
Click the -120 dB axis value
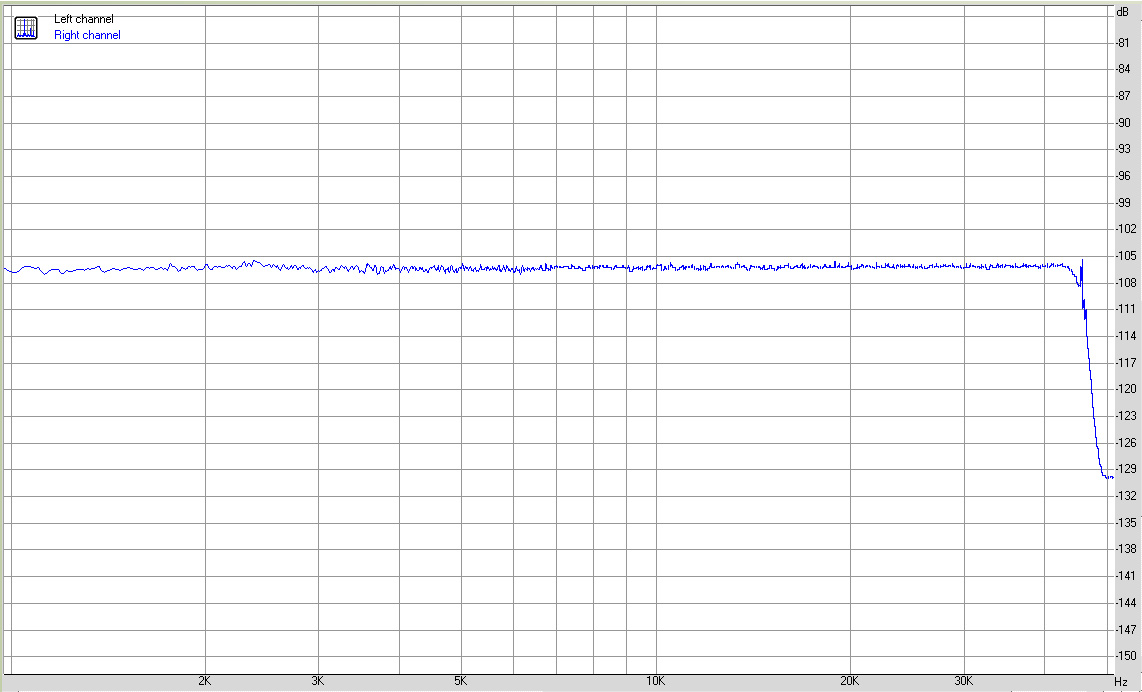point(1126,389)
